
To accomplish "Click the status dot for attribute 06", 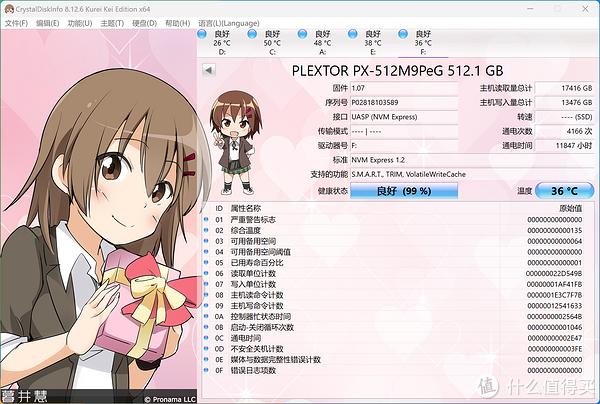I will (x=206, y=273).
